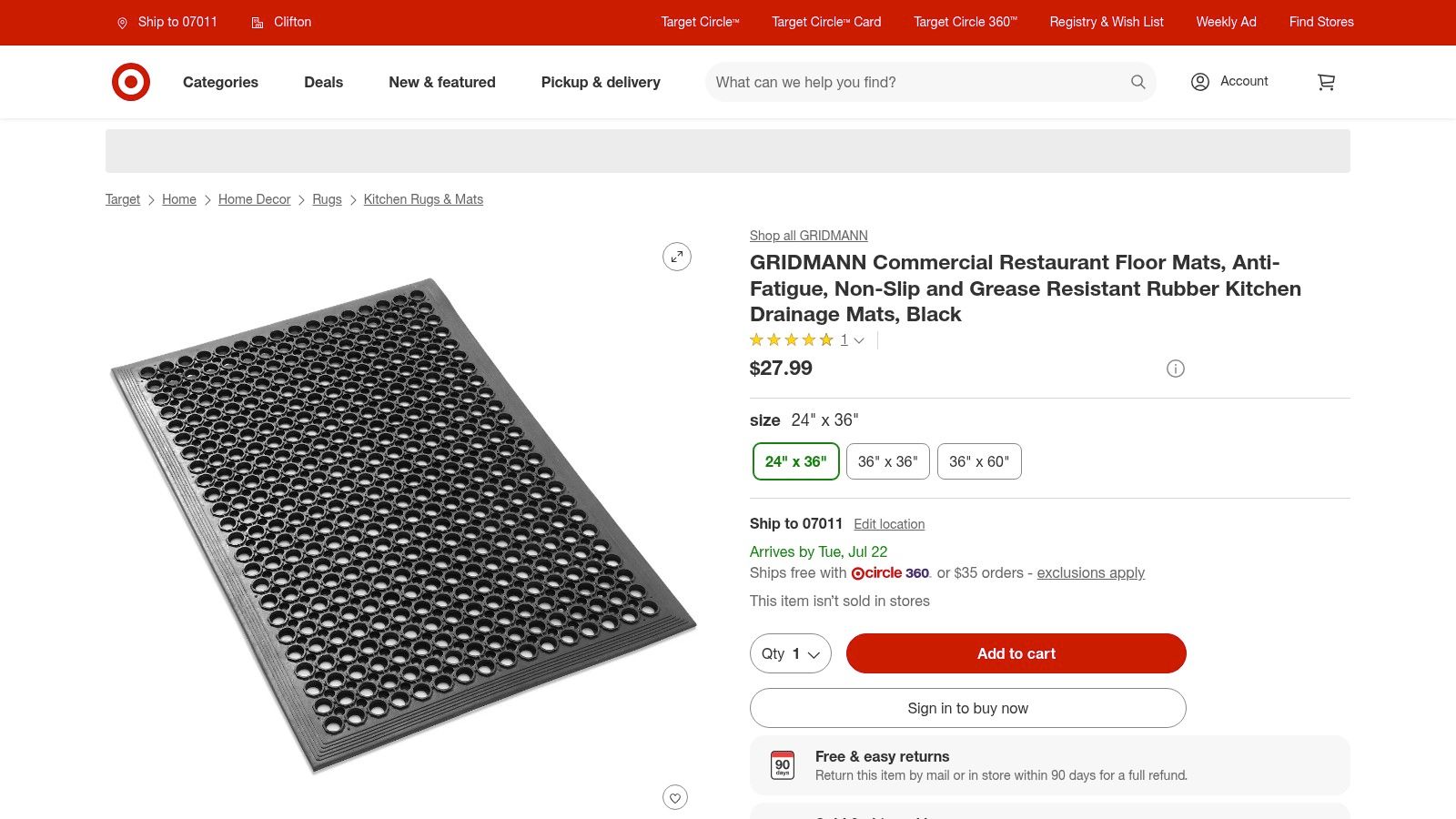Click the price info icon
This screenshot has width=1456, height=819.
(x=1175, y=369)
